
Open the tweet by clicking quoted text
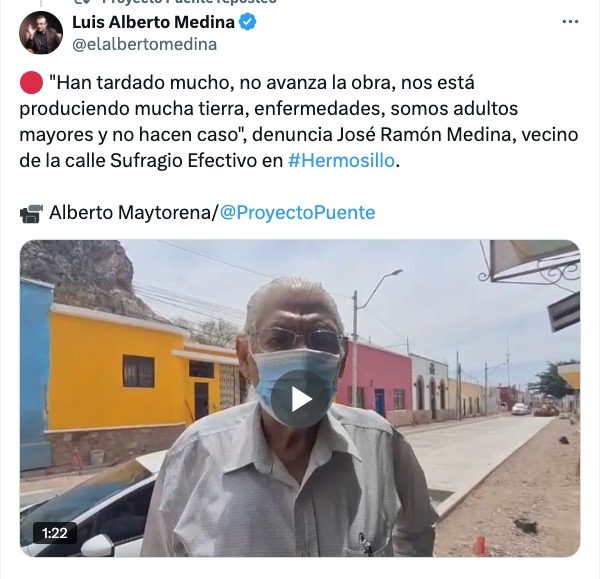click(x=299, y=121)
